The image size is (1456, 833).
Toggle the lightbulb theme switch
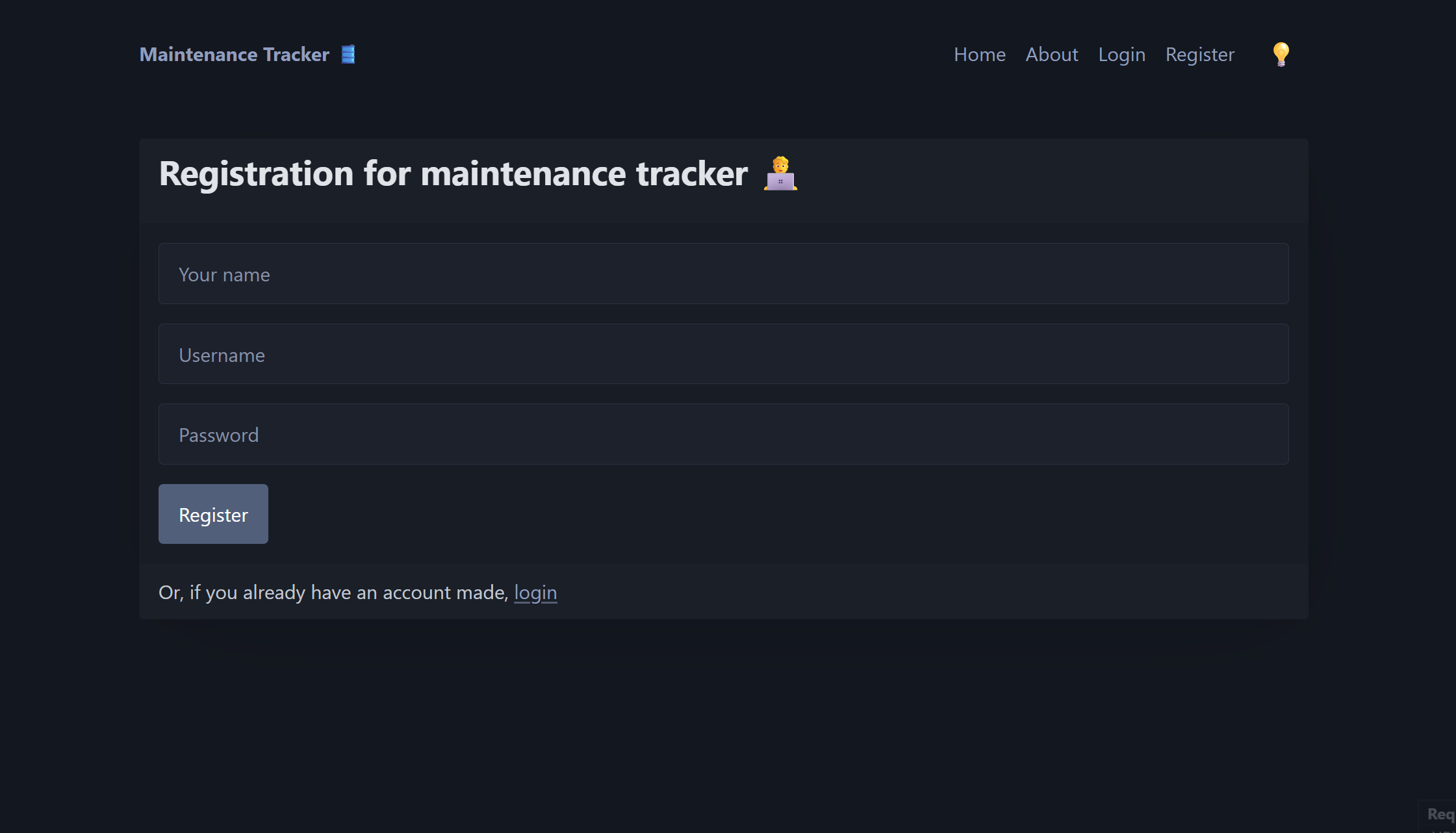point(1281,55)
